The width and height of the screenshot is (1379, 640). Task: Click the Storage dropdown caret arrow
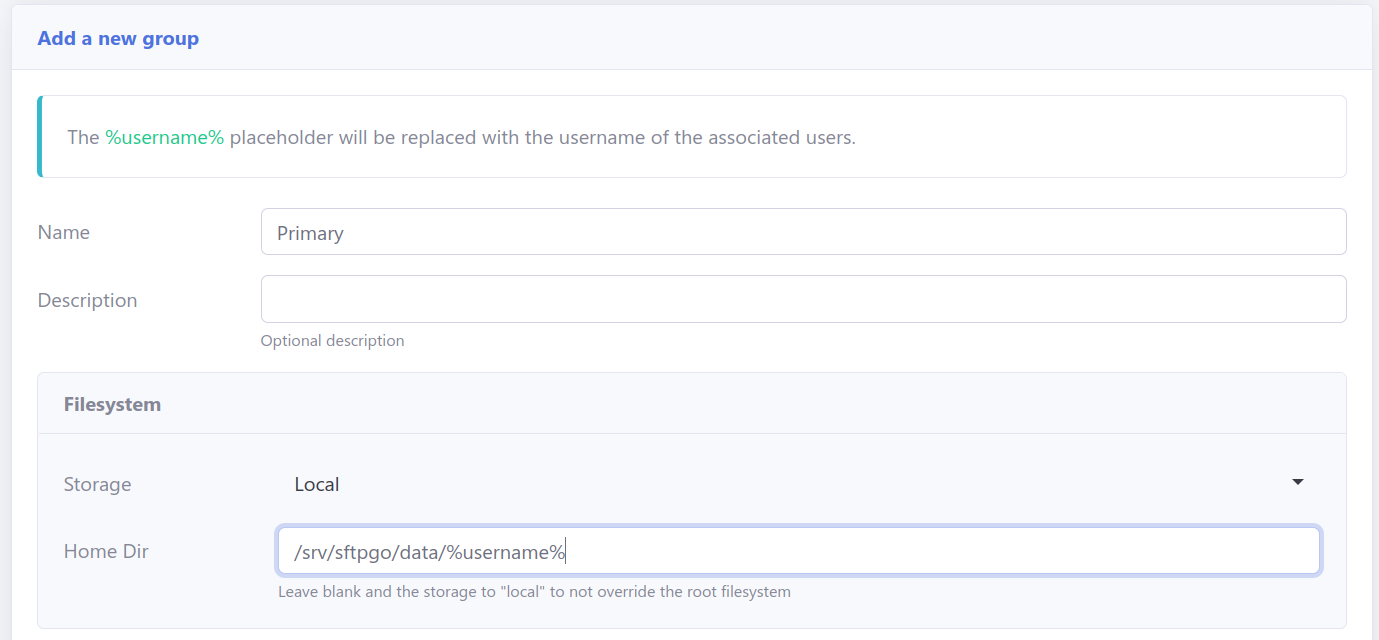1298,483
